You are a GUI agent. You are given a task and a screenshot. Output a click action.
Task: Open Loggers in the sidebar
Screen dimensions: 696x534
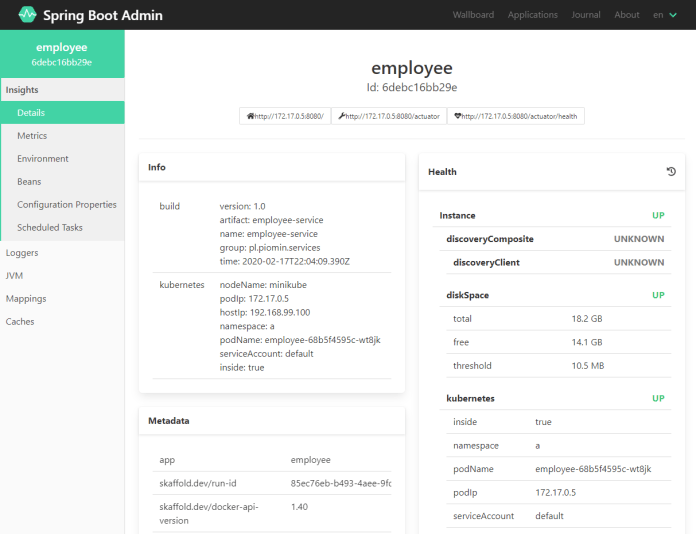(62, 253)
